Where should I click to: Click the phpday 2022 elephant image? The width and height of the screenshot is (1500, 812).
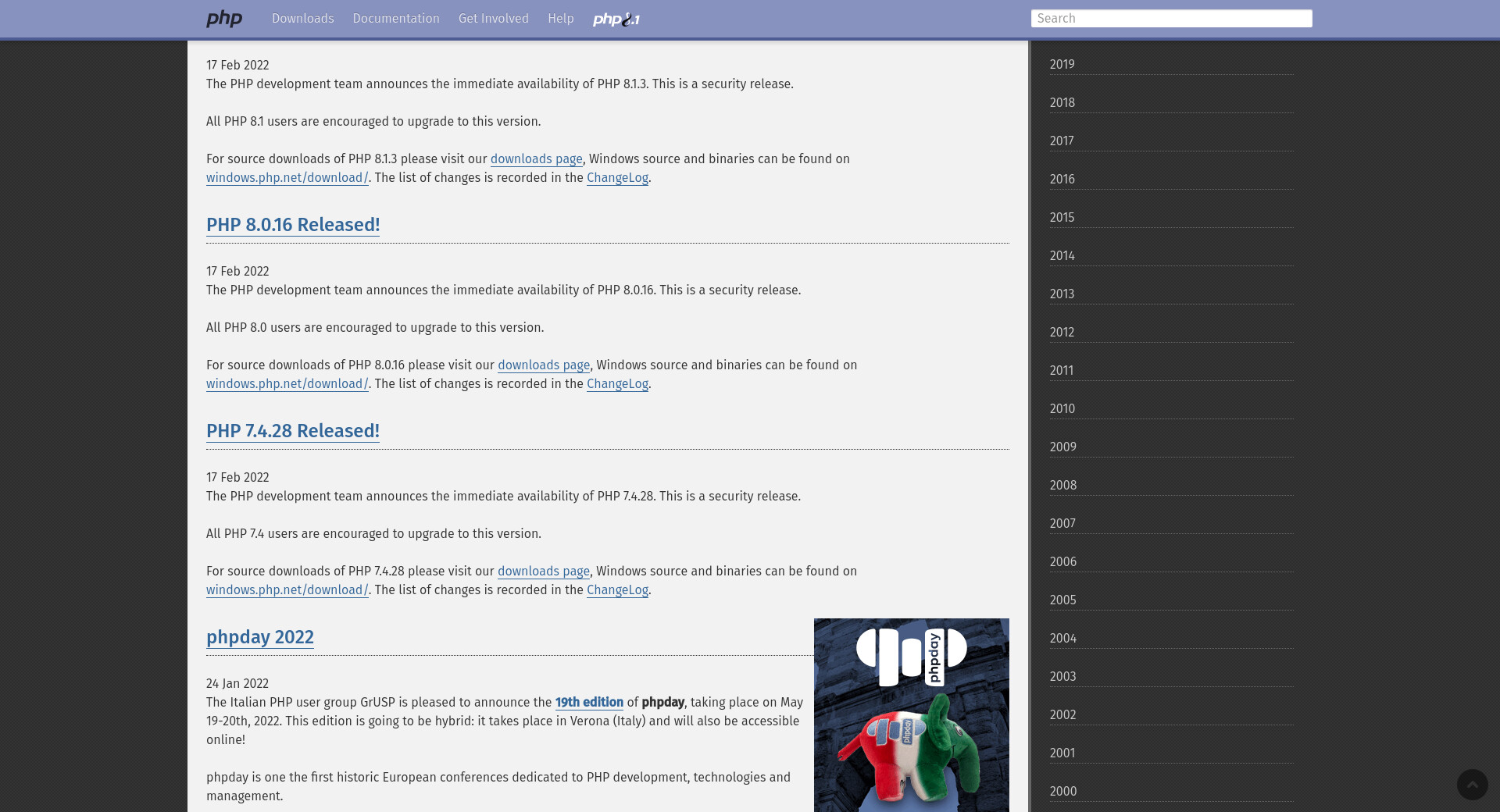[911, 714]
